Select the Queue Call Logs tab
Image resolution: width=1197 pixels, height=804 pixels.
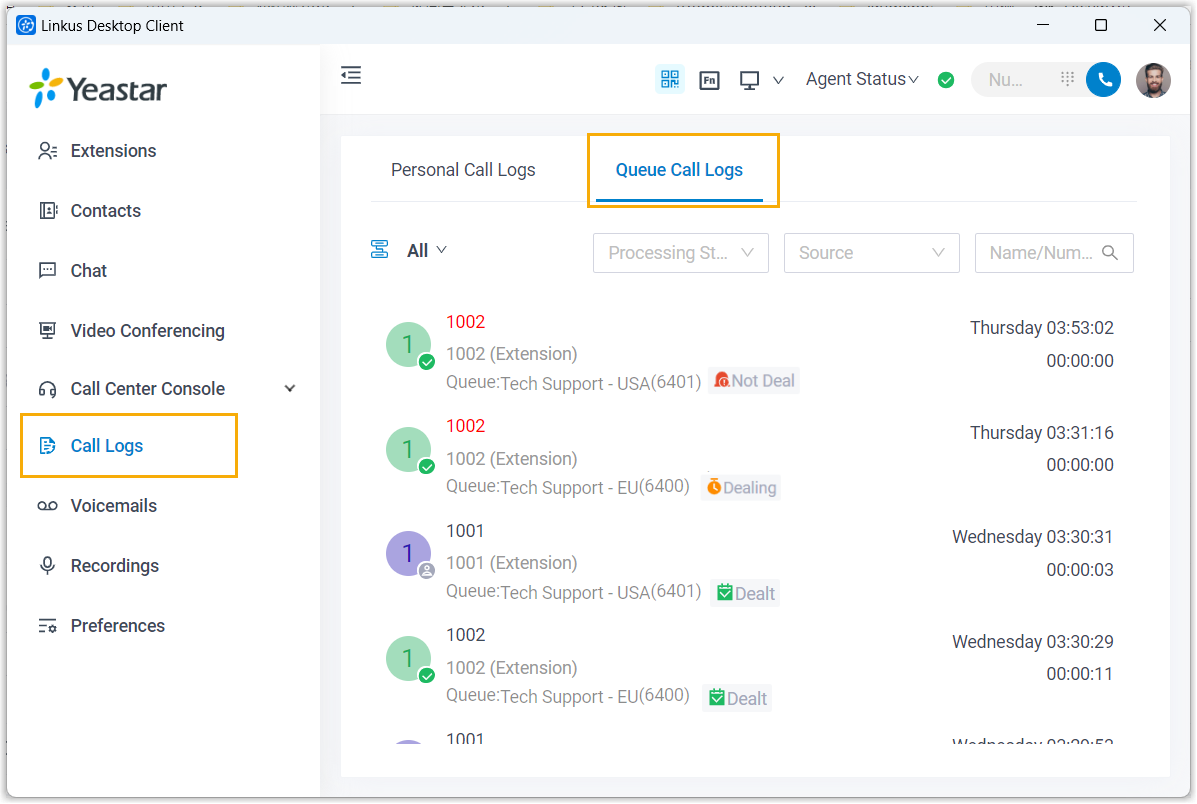pos(679,170)
